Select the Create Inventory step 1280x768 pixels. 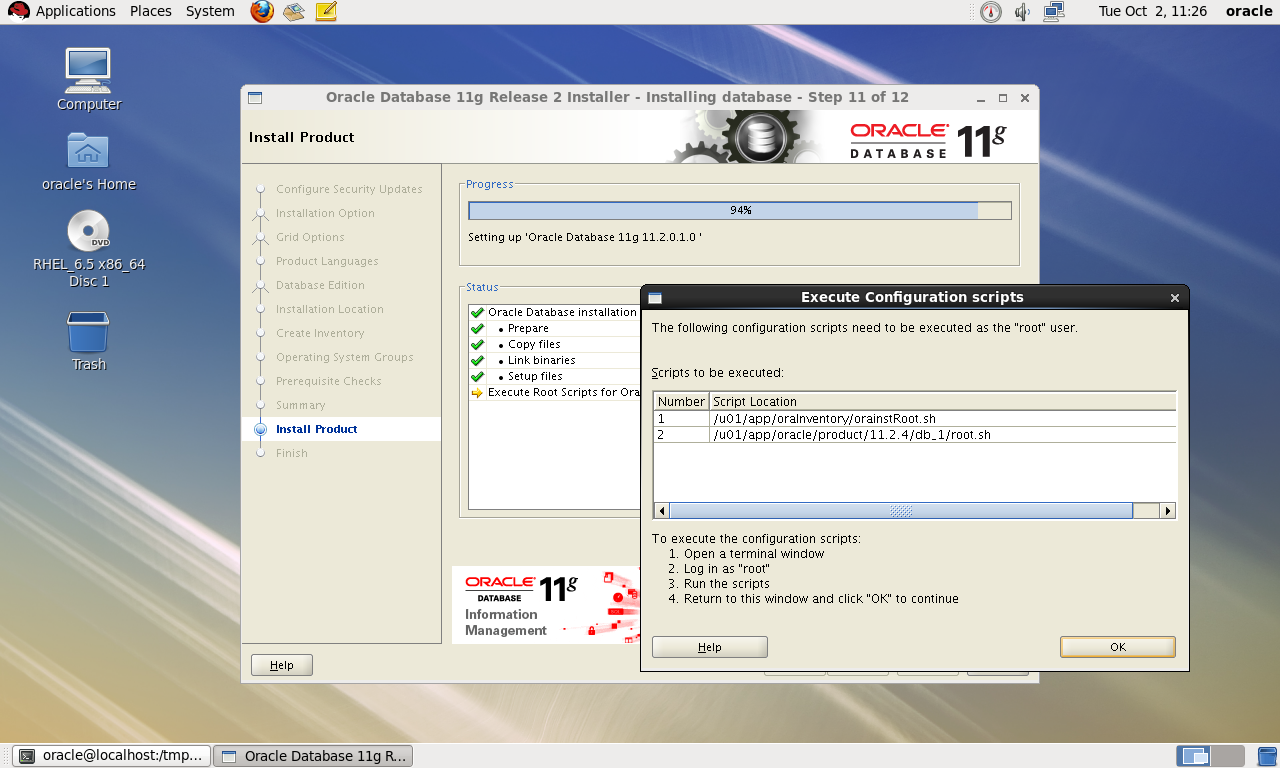320,333
